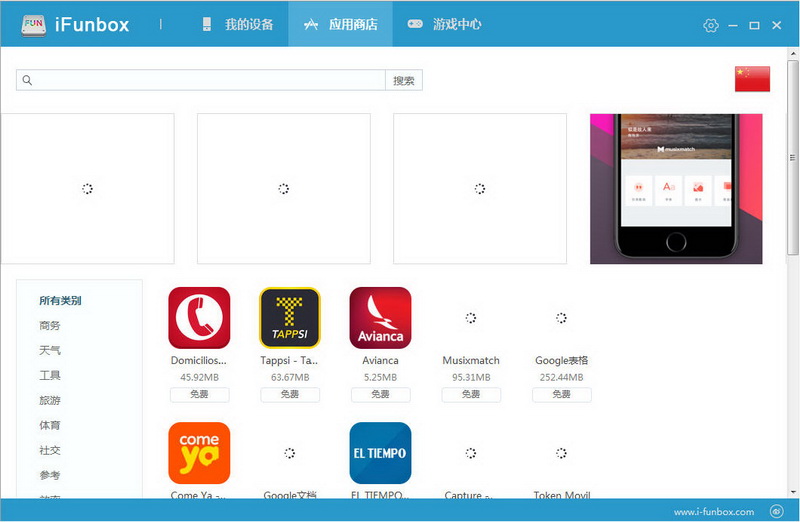
Task: Click 免费 button under Musixmatch
Action: point(470,394)
